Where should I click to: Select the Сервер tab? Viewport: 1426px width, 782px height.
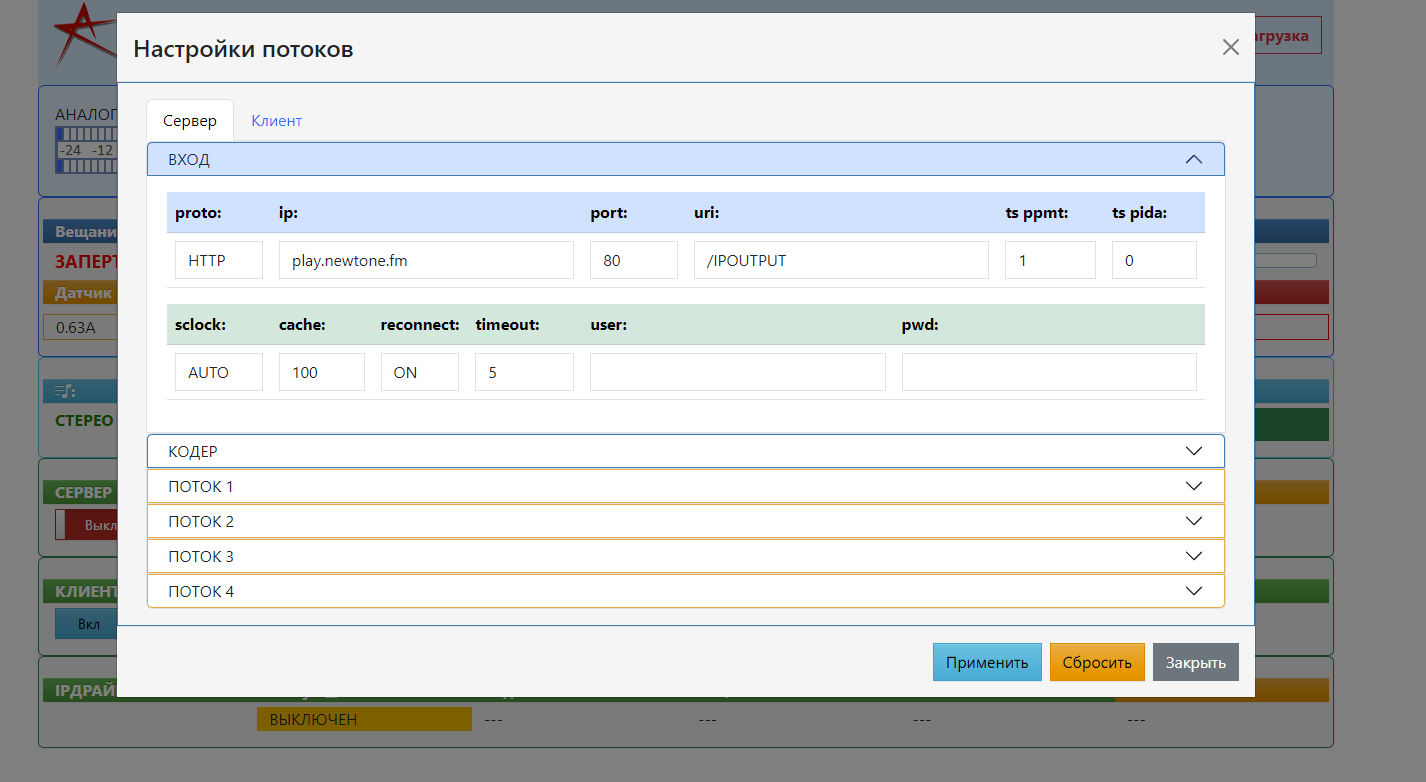[x=190, y=121]
